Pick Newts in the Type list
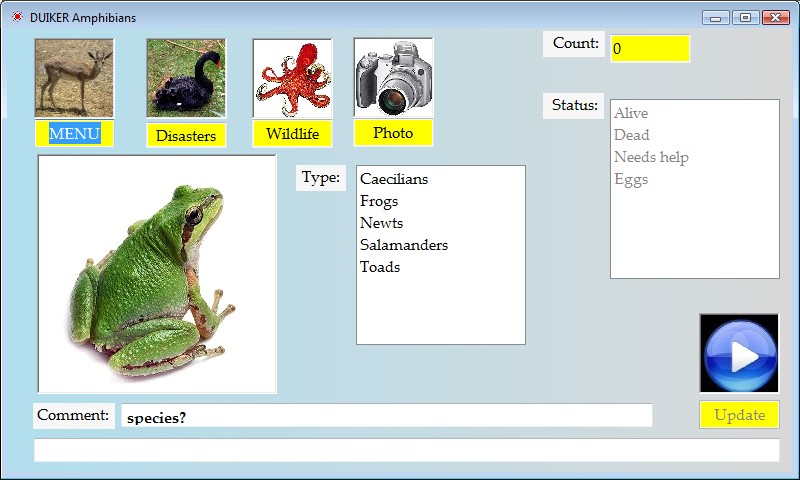Viewport: 800px width, 480px height. (382, 223)
